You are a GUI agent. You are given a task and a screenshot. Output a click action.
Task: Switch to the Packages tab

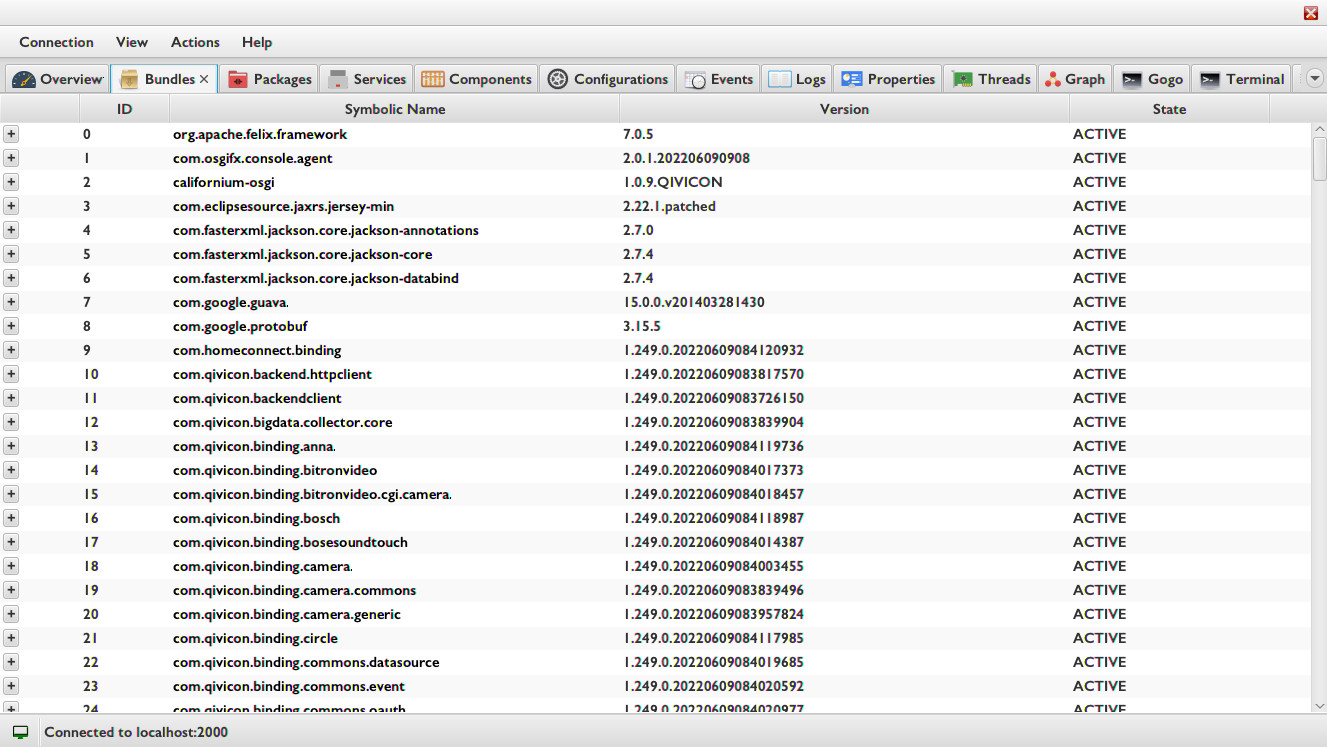pyautogui.click(x=269, y=79)
